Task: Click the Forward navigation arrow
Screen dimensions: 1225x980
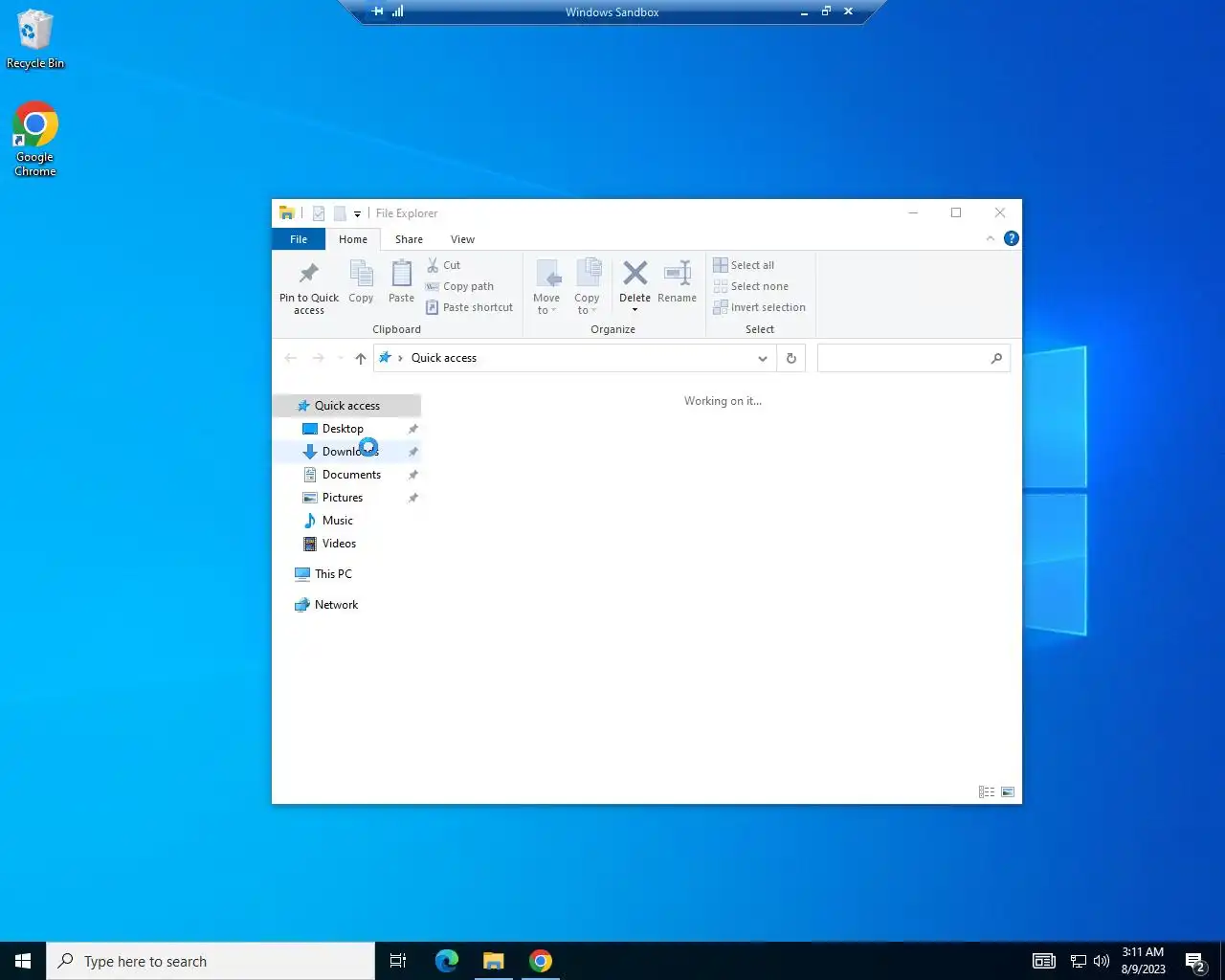Action: [318, 358]
